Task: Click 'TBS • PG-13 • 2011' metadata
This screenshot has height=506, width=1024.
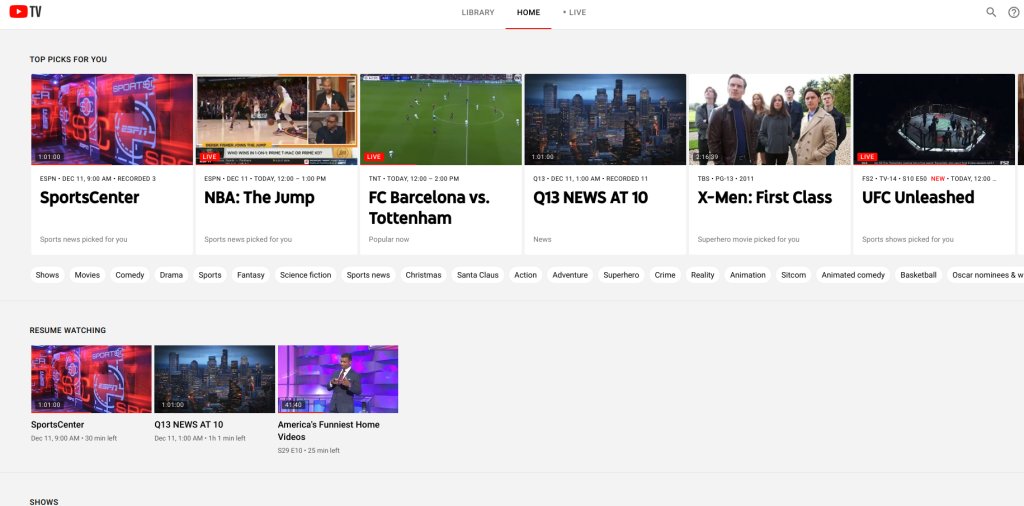Action: 726,178
